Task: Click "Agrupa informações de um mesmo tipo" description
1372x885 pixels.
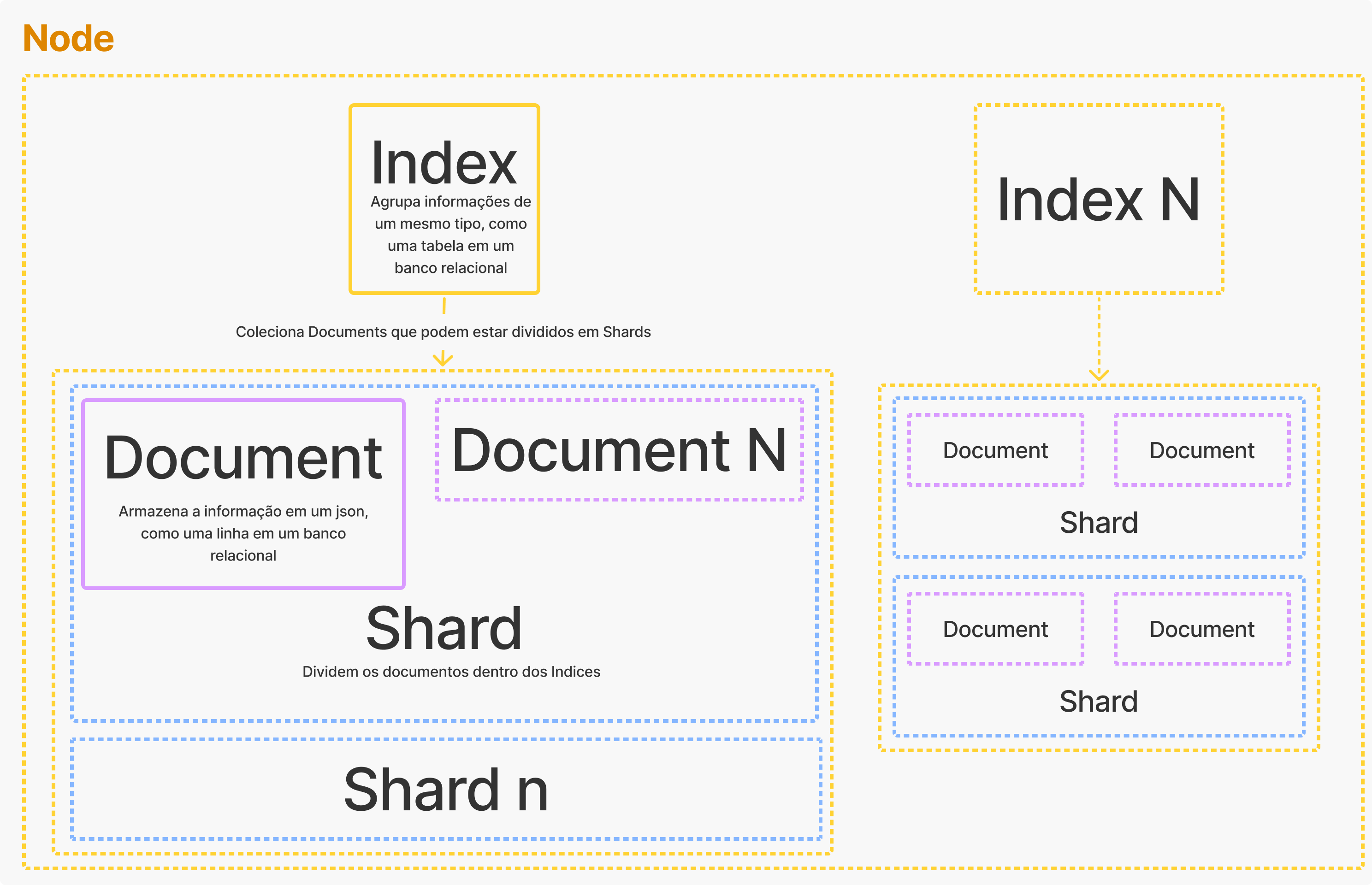Action: (450, 235)
